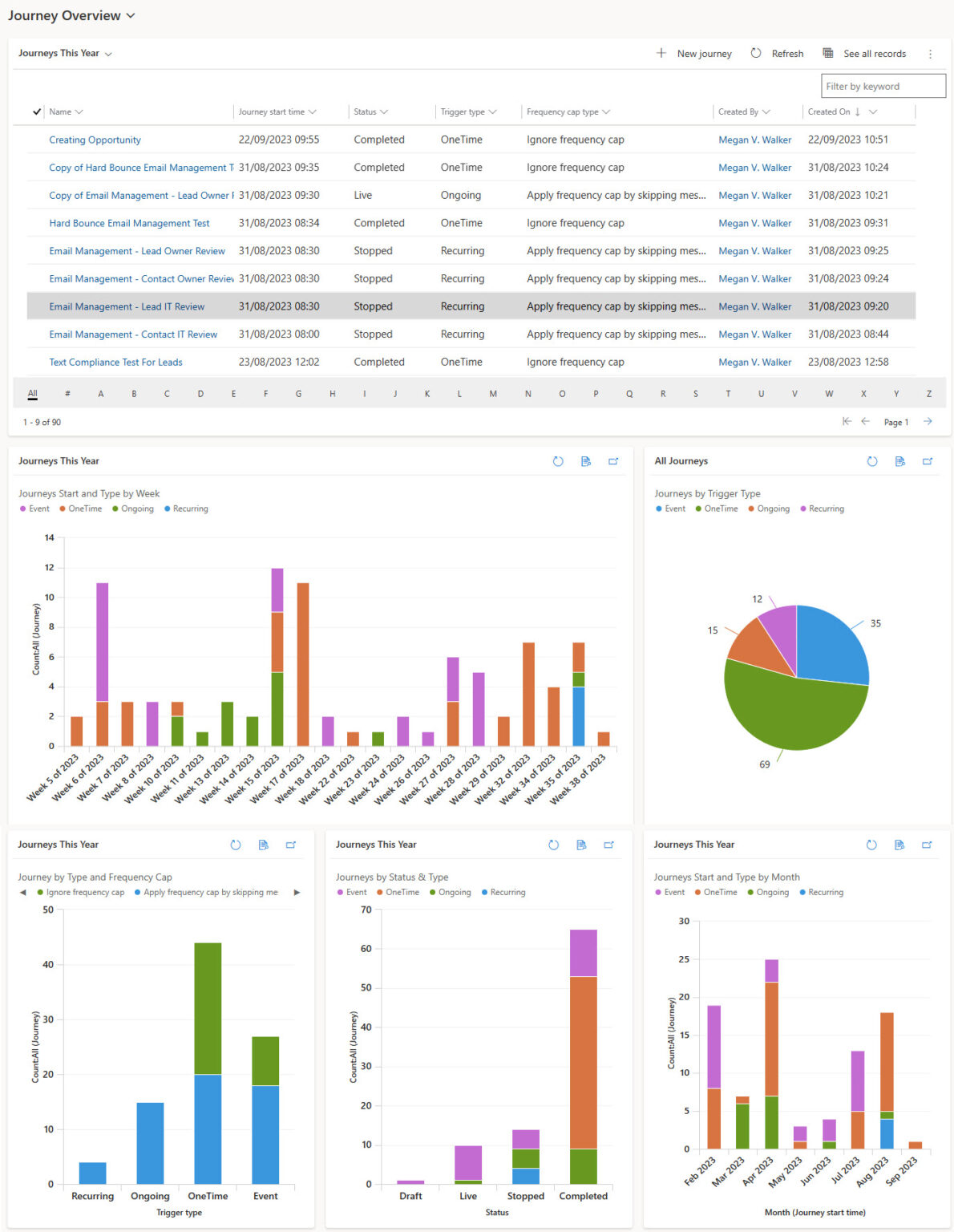Click the Filter by keyword input field
This screenshot has height=1232, width=954.
pyautogui.click(x=882, y=86)
